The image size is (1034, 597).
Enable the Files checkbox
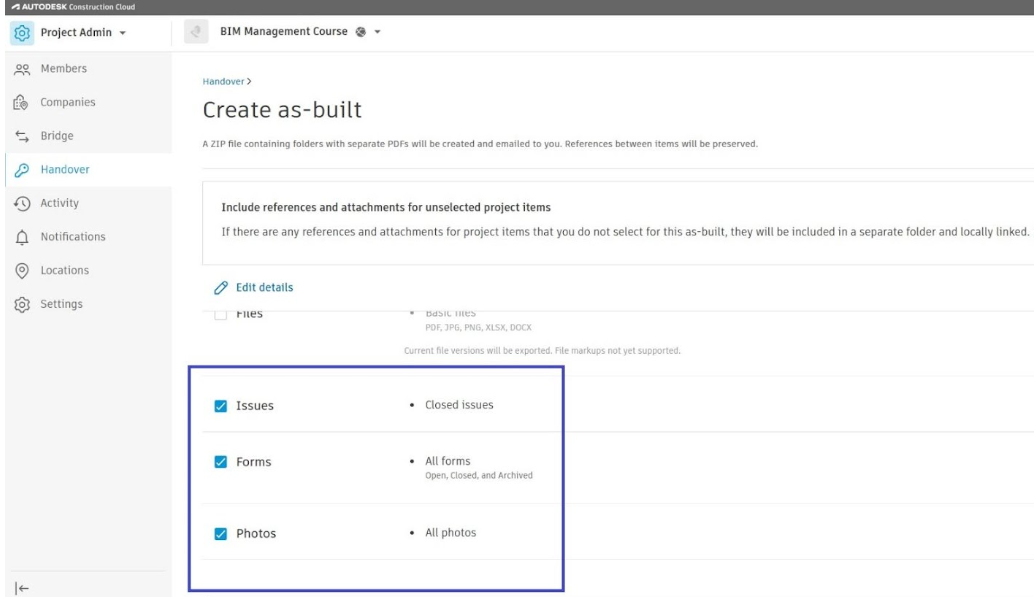pos(221,315)
